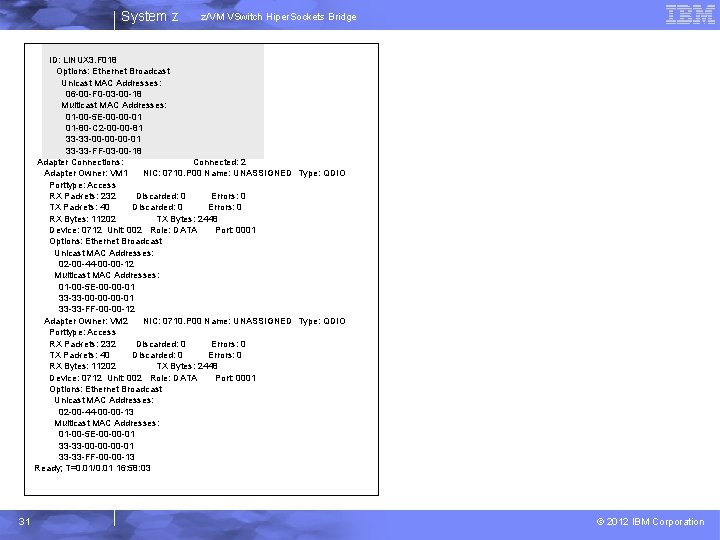Select 'Unicast MAC Addresses:' in the LINUX3 block
Viewport: 720px width, 540px height.
[x=111, y=83]
